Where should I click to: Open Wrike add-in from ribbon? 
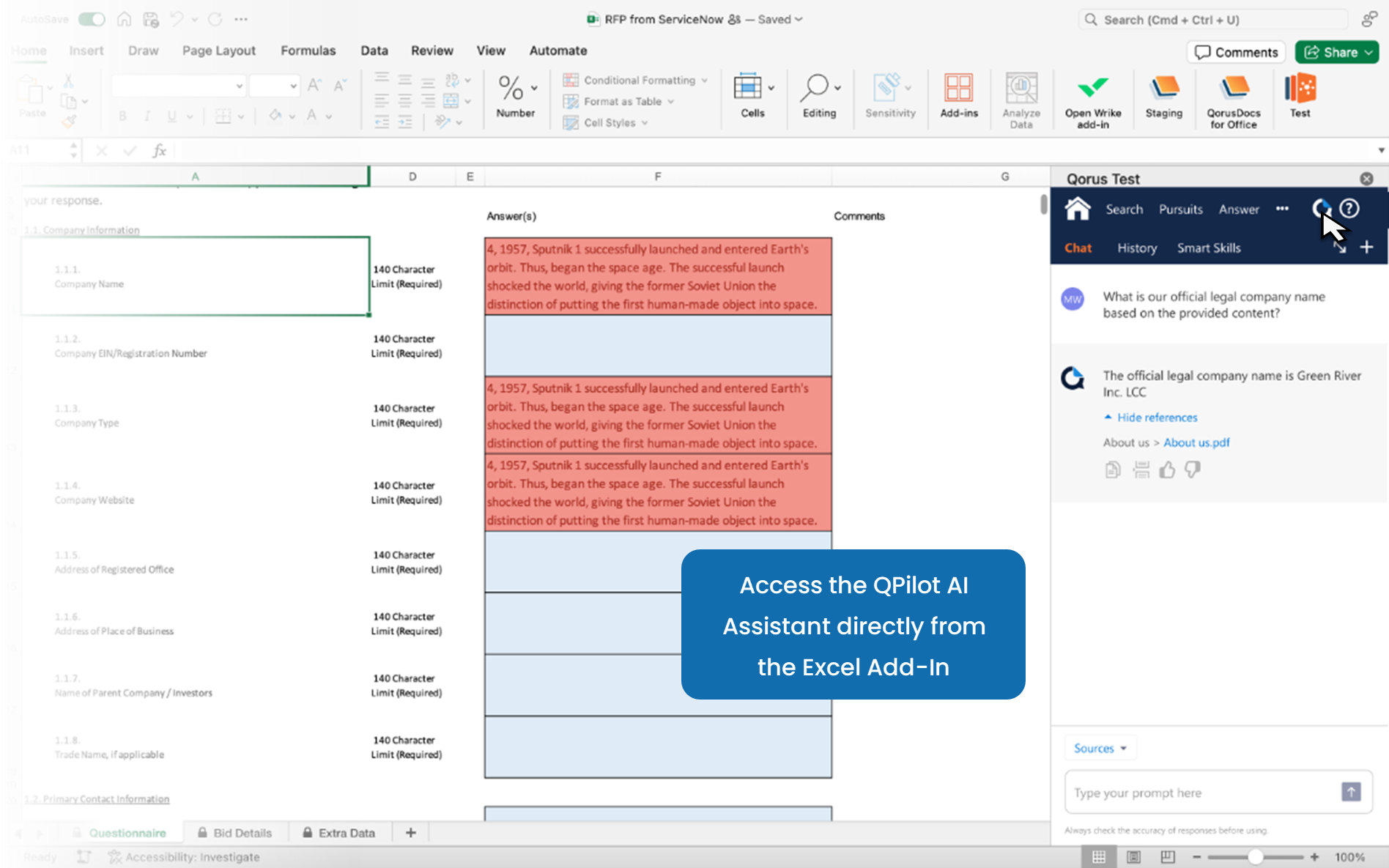pyautogui.click(x=1092, y=101)
